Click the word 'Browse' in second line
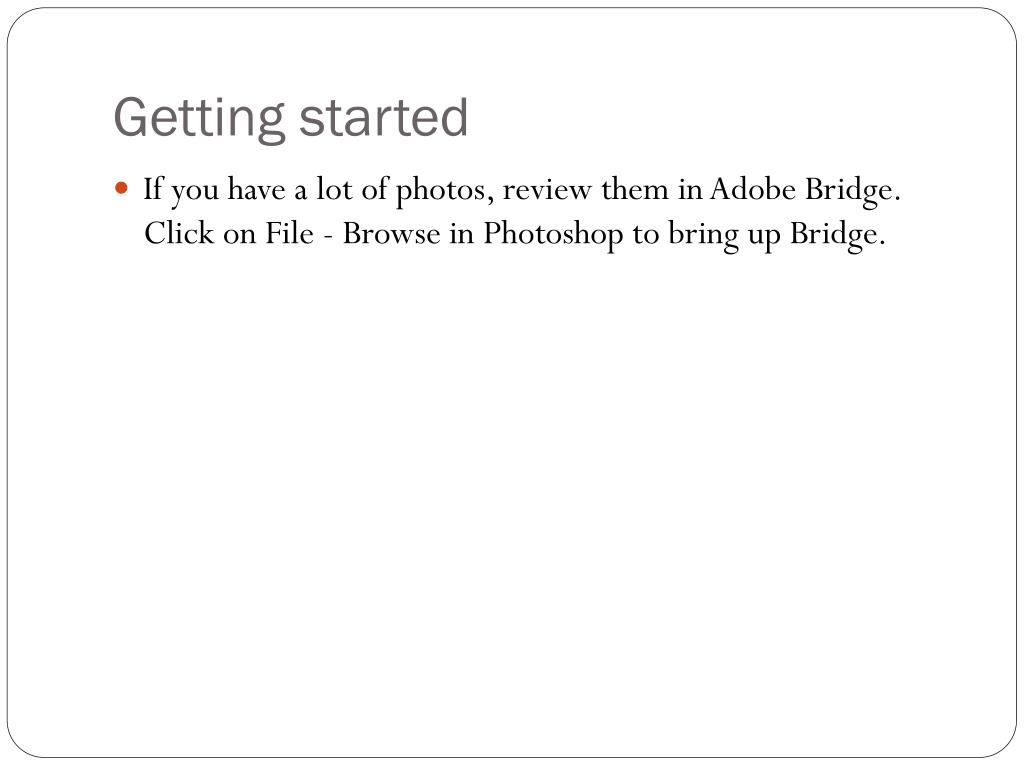The height and width of the screenshot is (768, 1024). click(391, 233)
